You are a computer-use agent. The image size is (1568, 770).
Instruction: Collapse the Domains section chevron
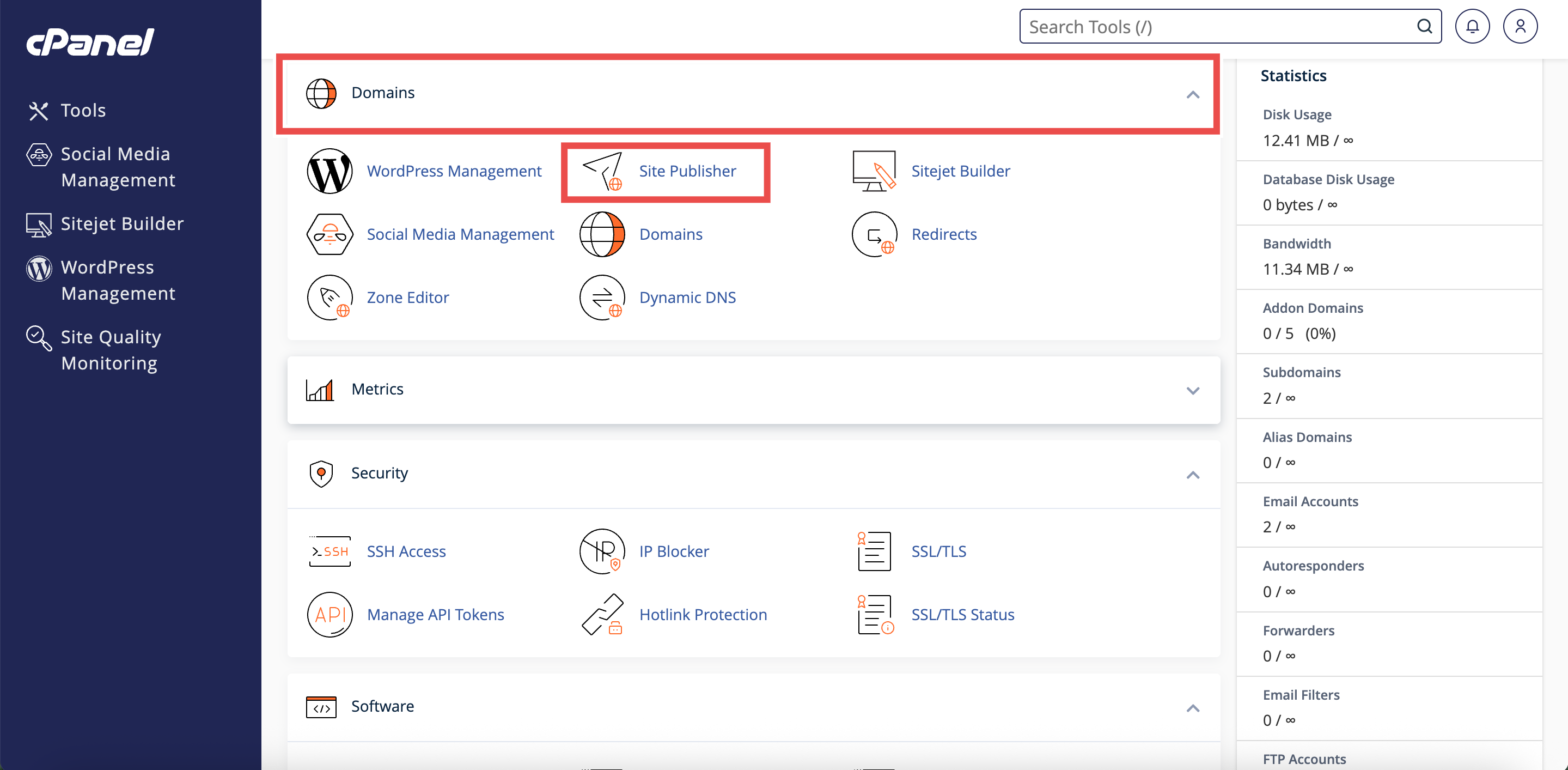click(1192, 94)
